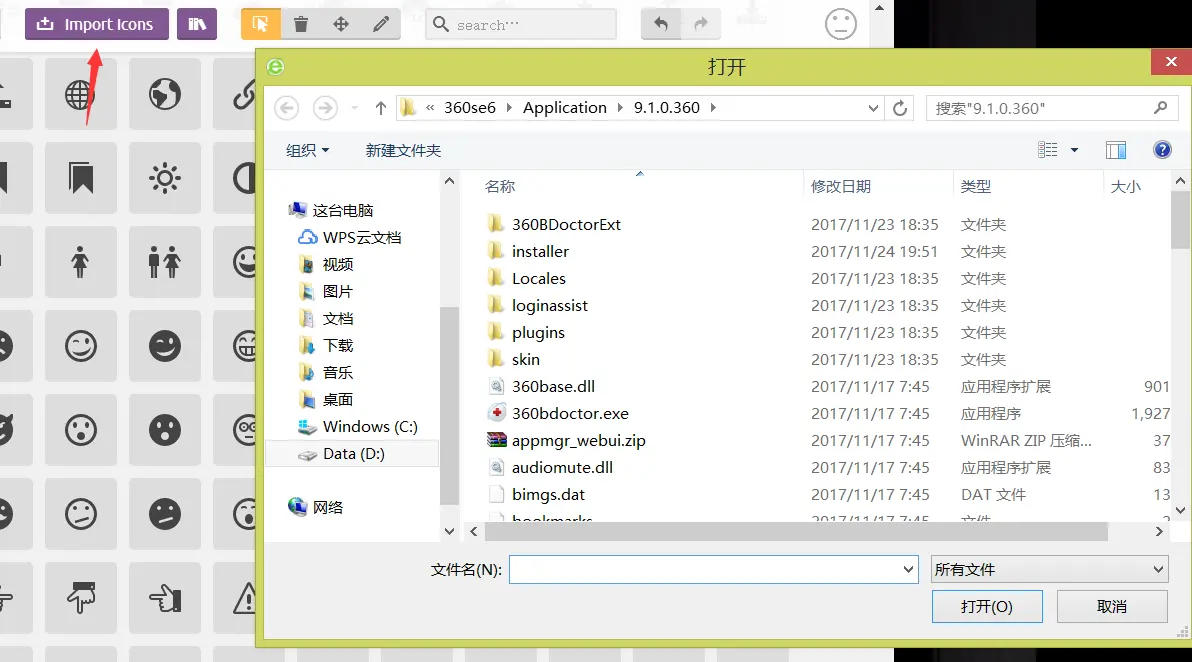The image size is (1192, 662).
Task: Select the man and woman icon
Action: pos(165,262)
